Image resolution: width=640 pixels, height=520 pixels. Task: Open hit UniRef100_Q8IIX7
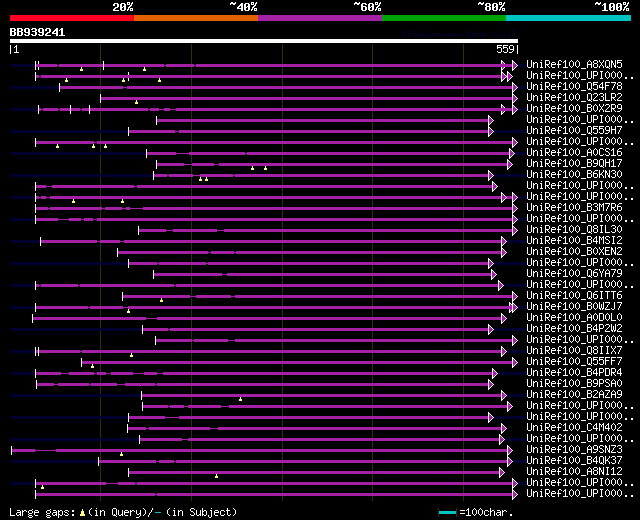click(574, 351)
